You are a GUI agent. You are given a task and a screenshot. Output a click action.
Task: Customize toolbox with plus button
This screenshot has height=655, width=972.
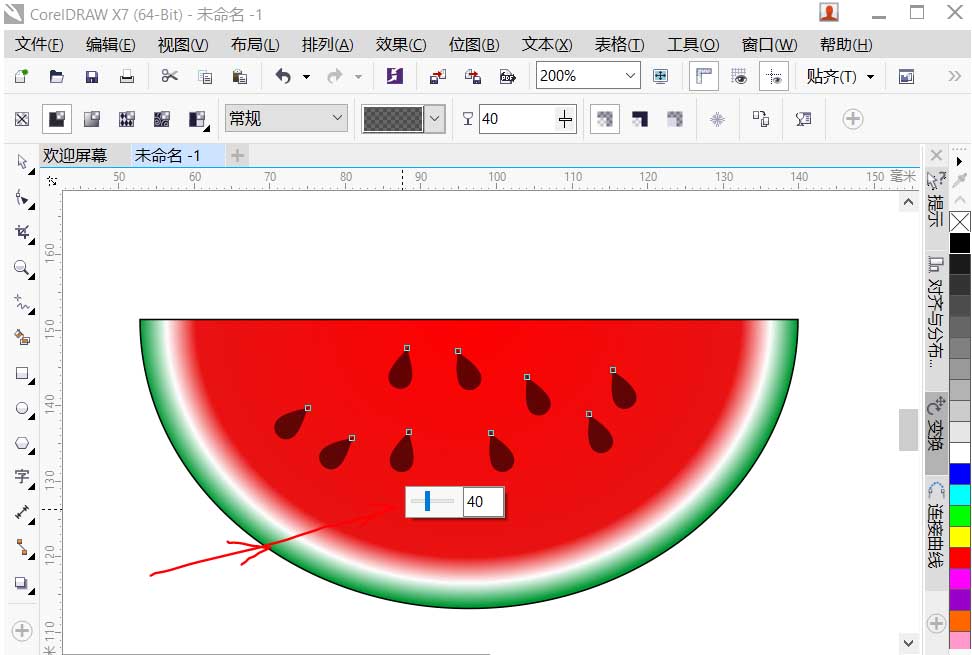coord(22,631)
